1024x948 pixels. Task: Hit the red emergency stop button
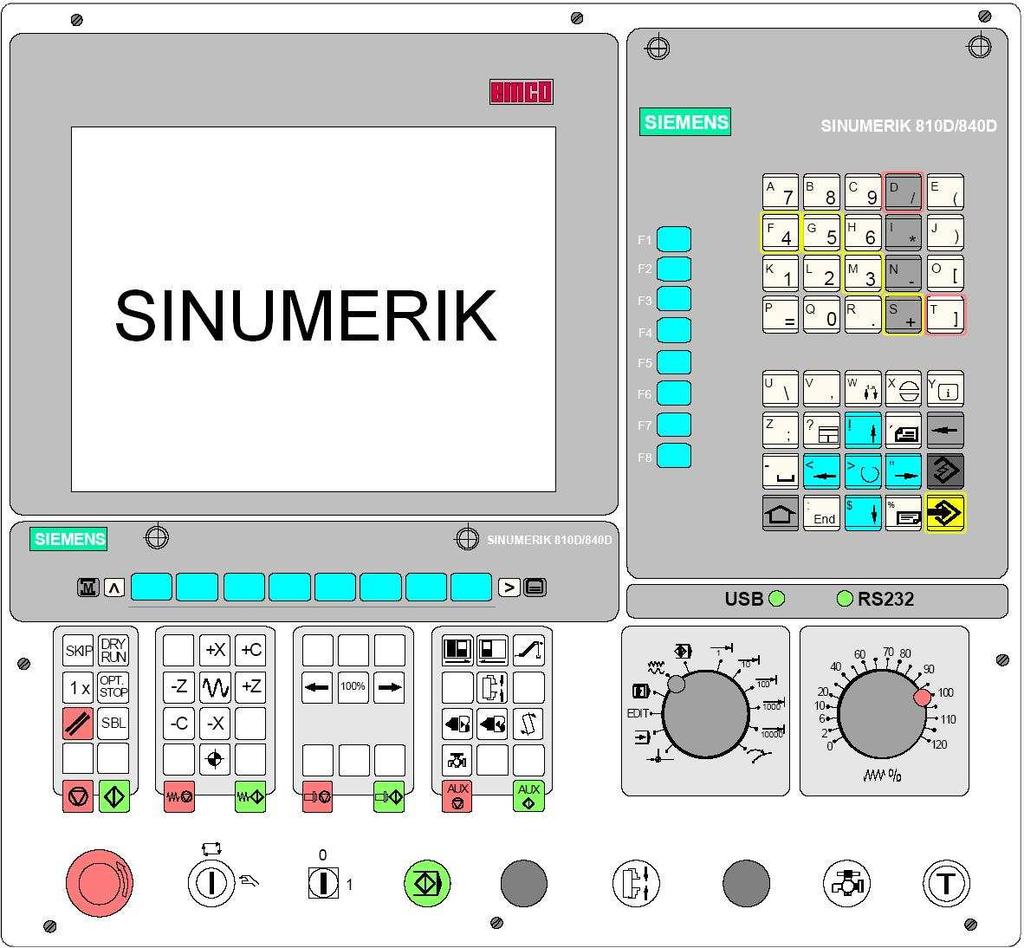(x=100, y=882)
